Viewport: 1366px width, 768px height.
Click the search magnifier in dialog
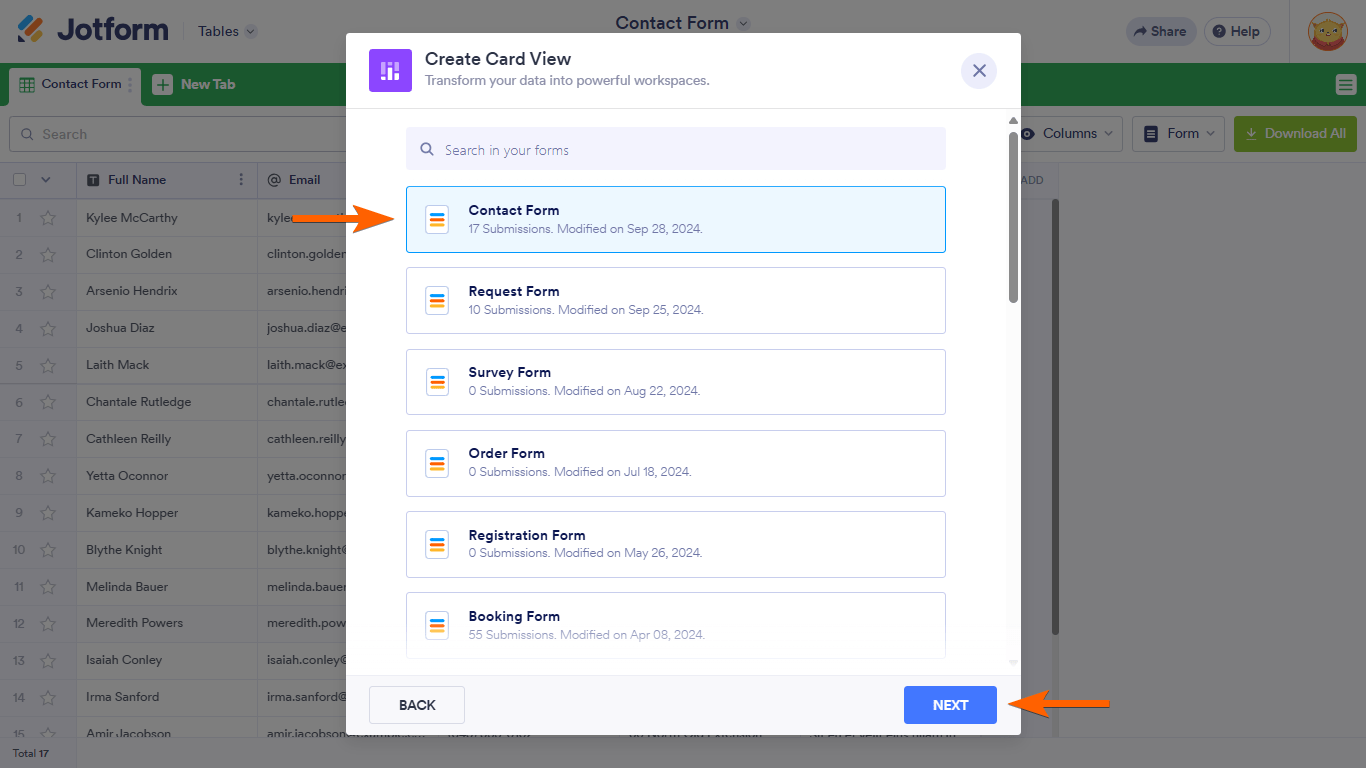(427, 150)
